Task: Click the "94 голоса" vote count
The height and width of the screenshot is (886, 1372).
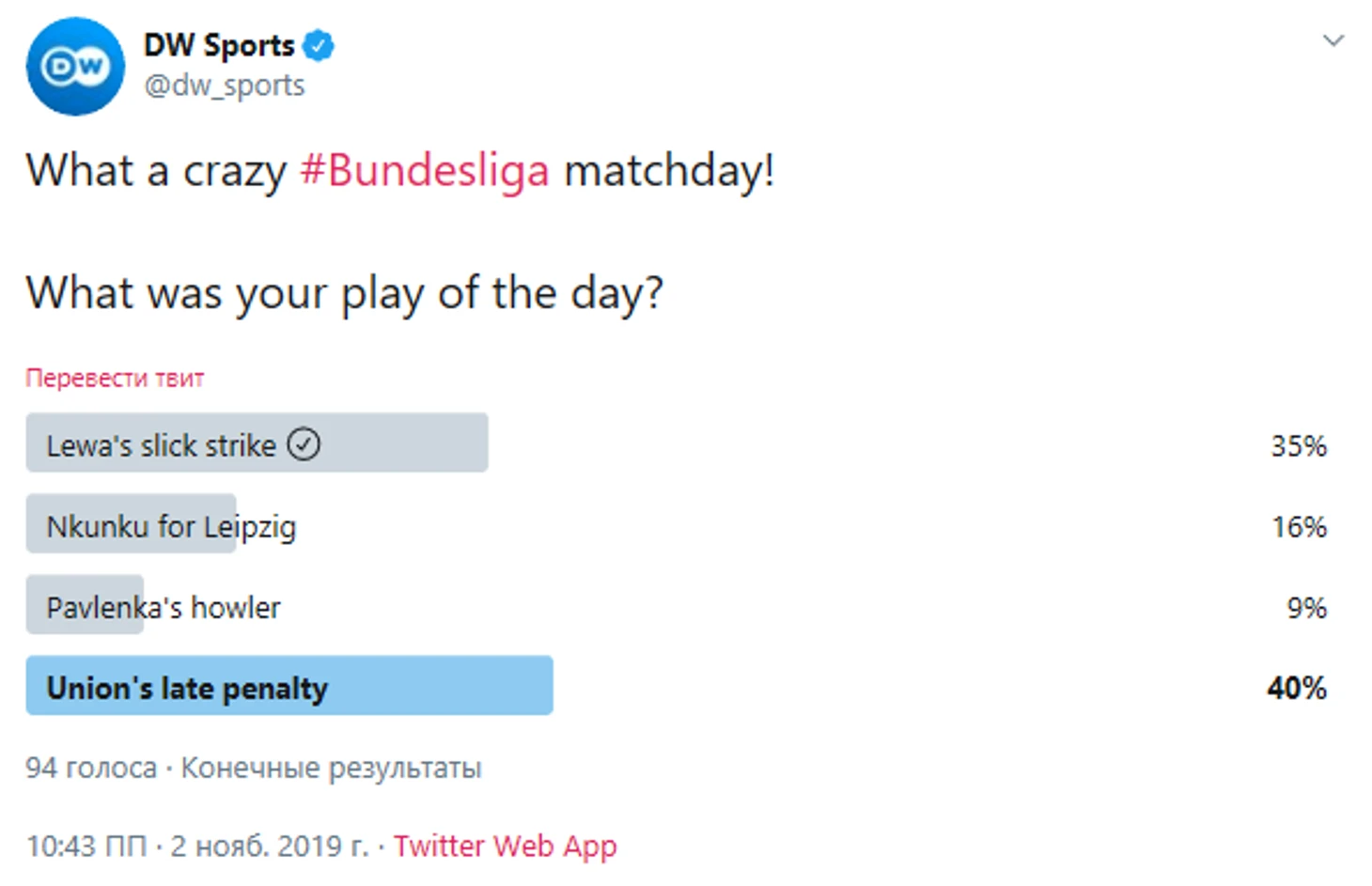Action: click(91, 768)
